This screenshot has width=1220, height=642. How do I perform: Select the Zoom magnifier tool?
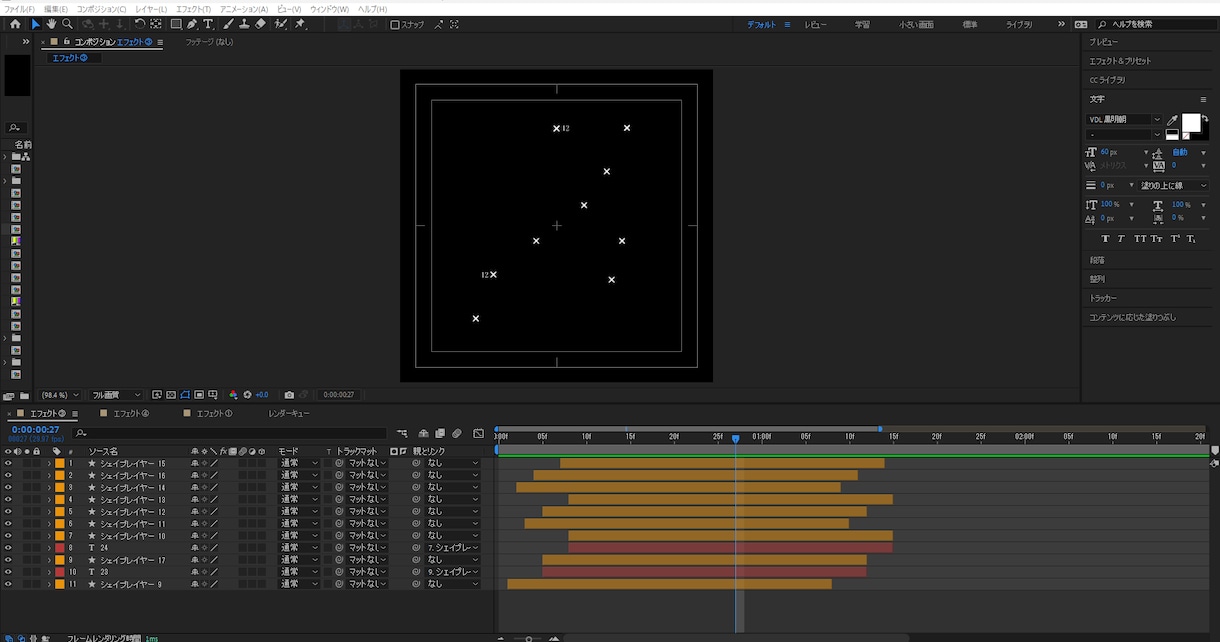pos(67,24)
